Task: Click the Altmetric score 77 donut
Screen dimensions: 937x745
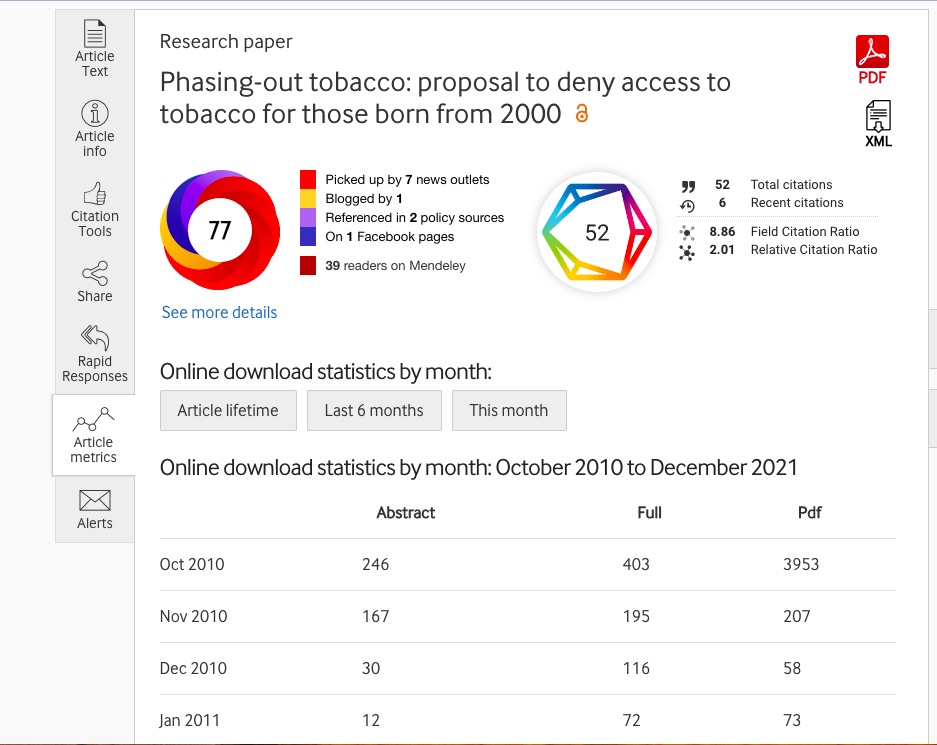Action: tap(219, 231)
